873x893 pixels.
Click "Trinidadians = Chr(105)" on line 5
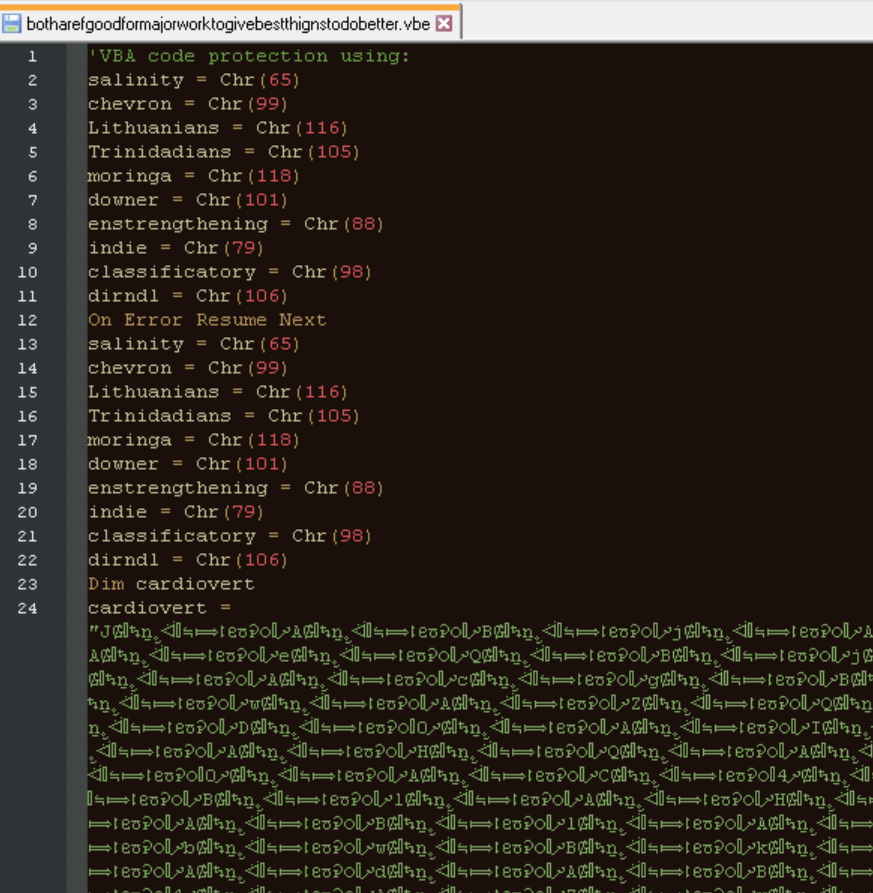(224, 151)
